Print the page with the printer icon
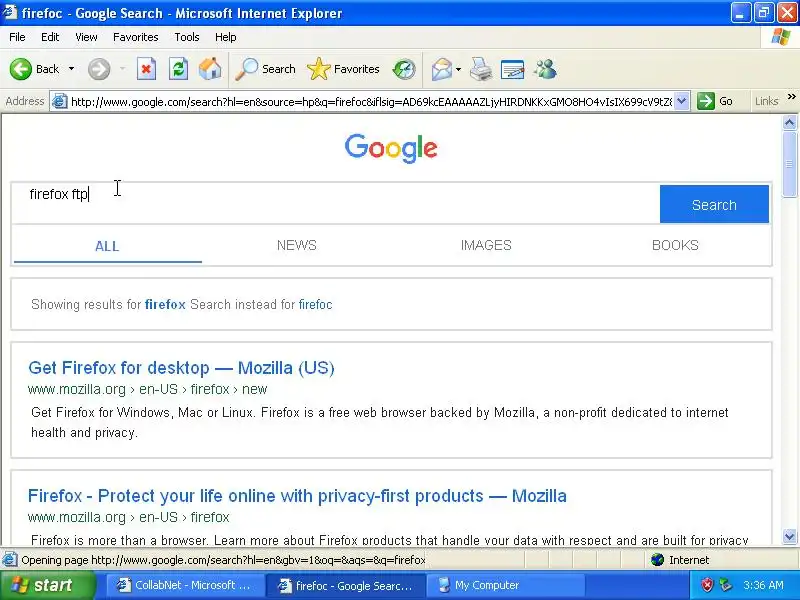 tap(481, 69)
